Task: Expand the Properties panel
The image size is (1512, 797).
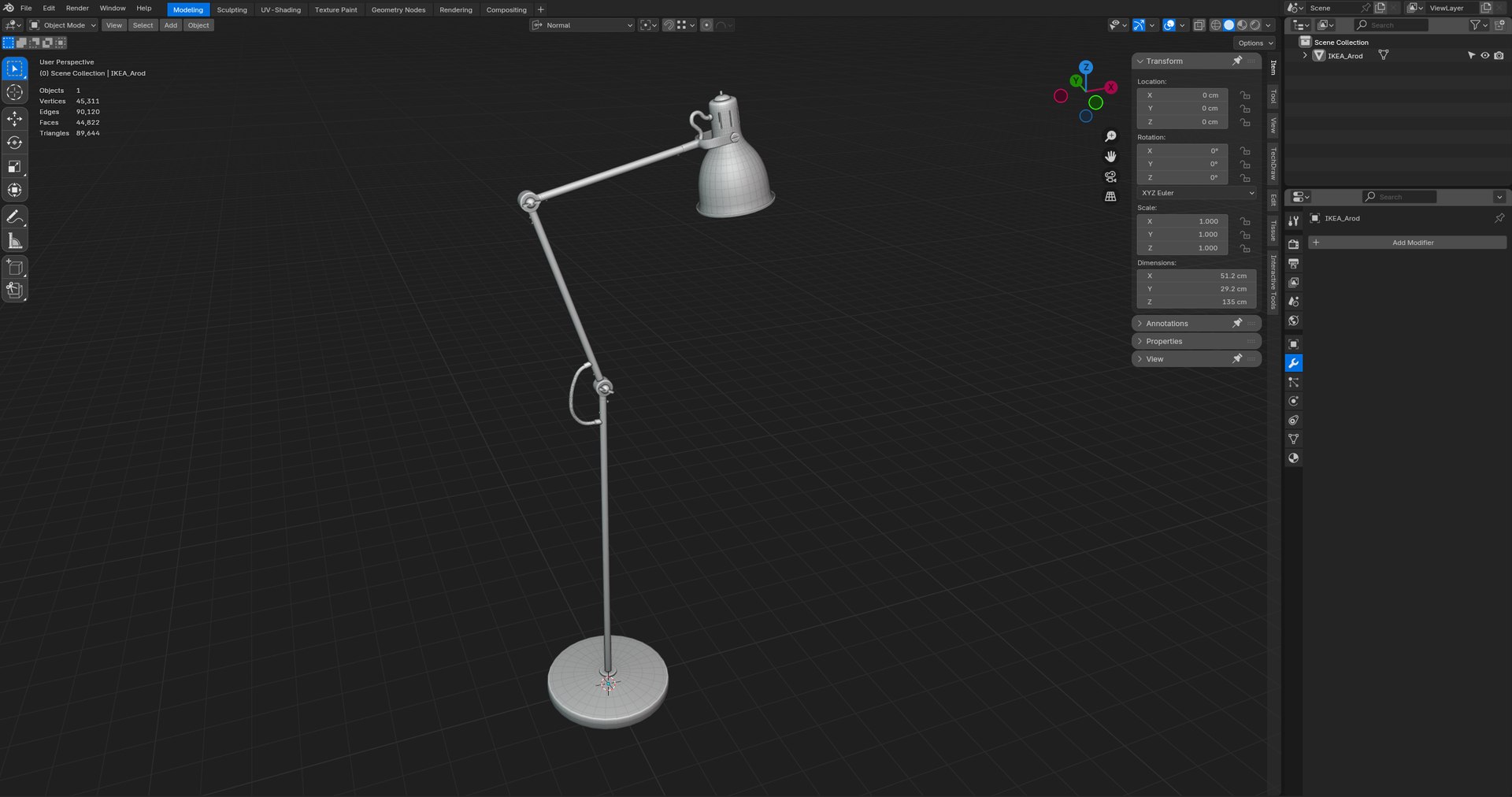Action: 1196,341
